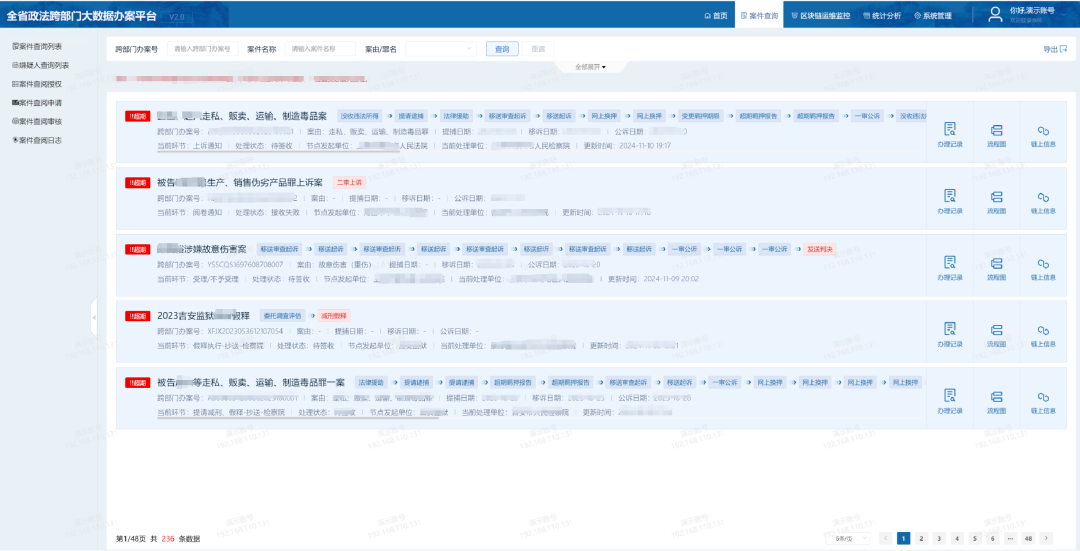This screenshot has width=1080, height=551.
Task: Open the items-per-page dropdown
Action: click(x=850, y=538)
